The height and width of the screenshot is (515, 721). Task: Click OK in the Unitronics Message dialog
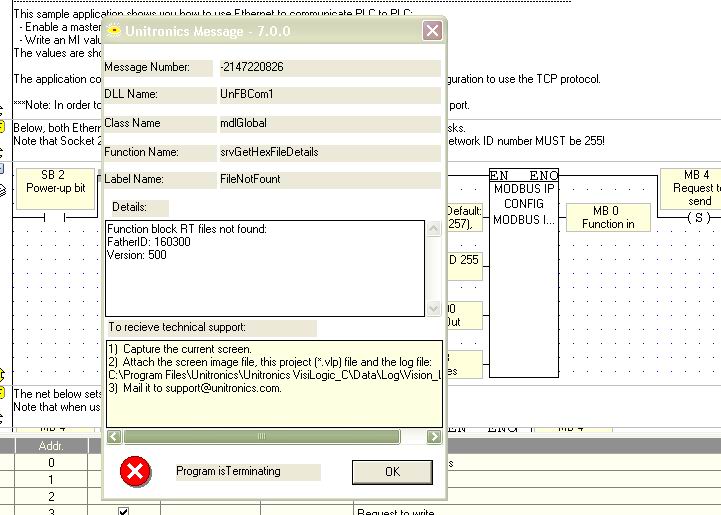click(392, 472)
